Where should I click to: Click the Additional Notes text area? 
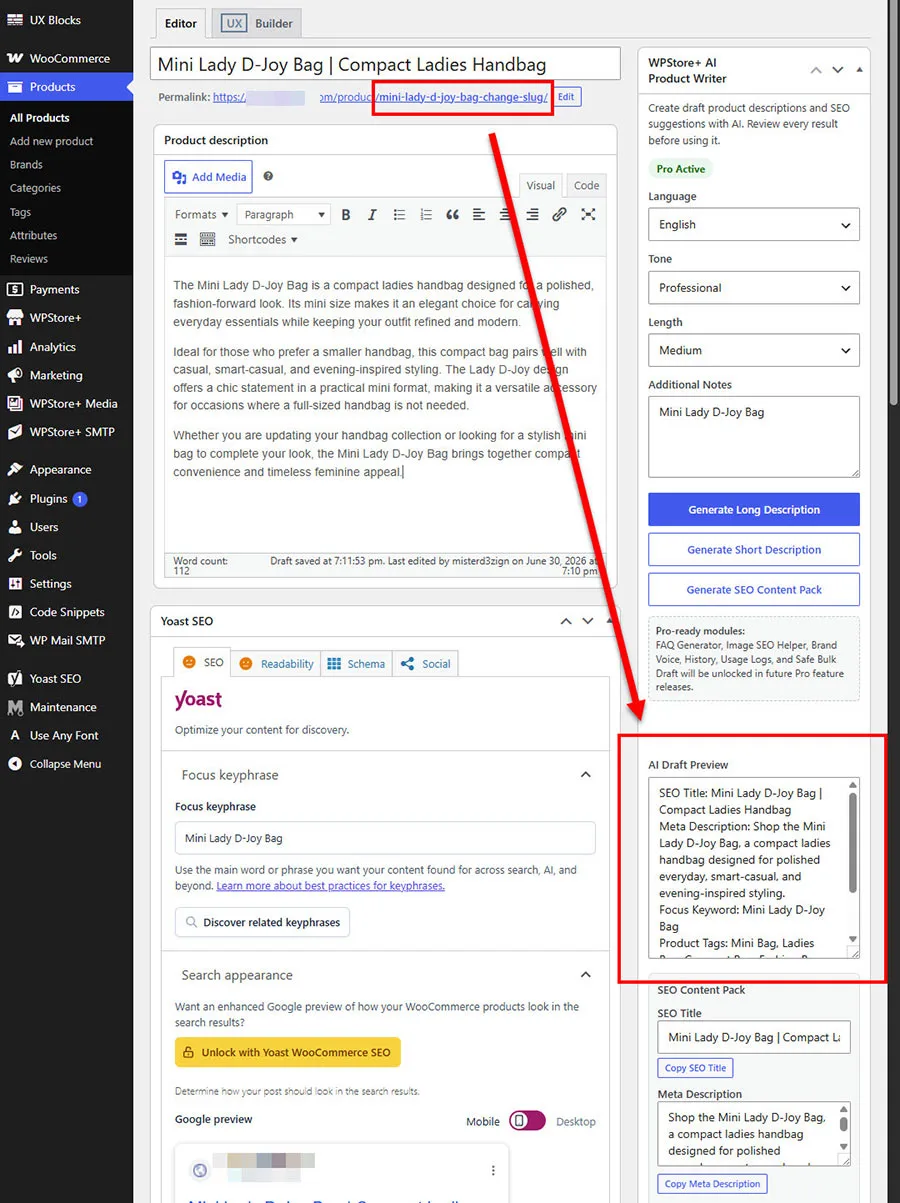754,437
